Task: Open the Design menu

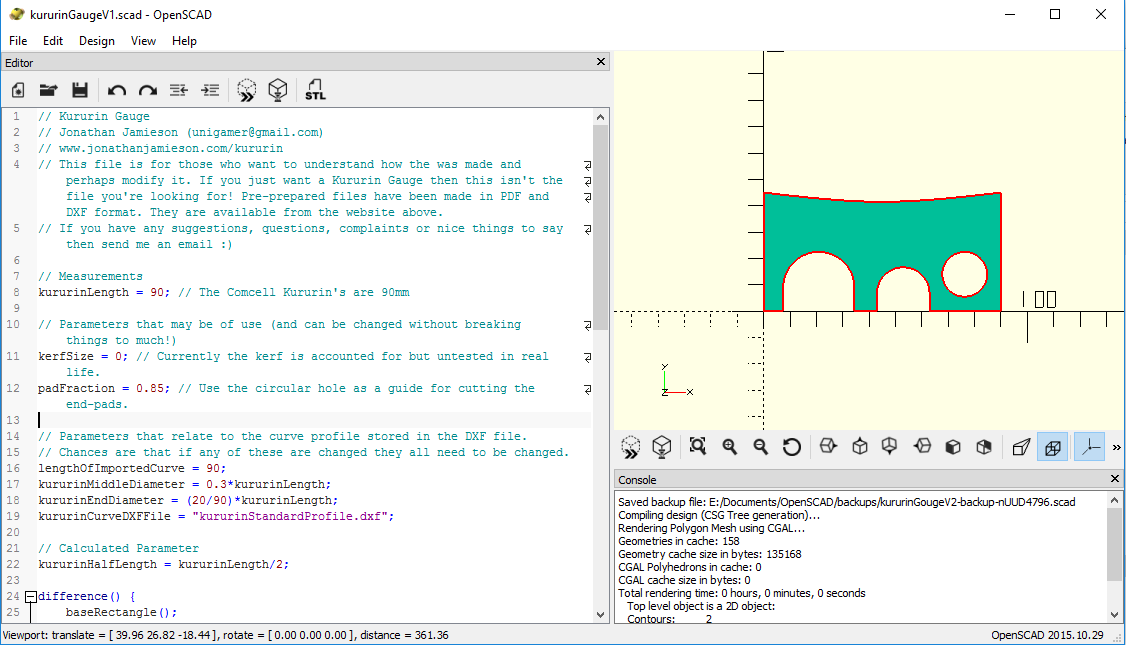Action: [96, 41]
